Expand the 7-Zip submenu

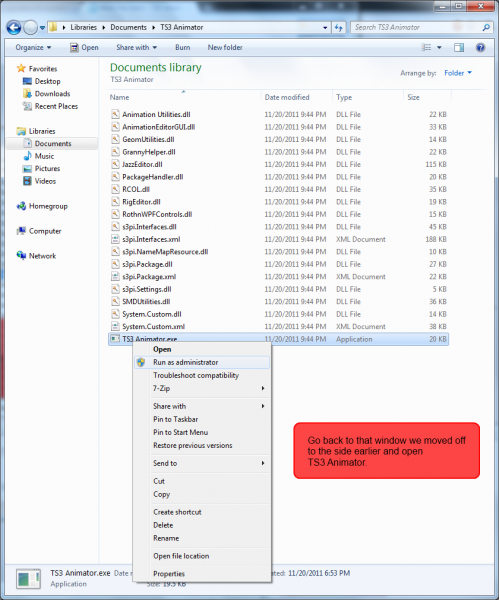(x=202, y=388)
